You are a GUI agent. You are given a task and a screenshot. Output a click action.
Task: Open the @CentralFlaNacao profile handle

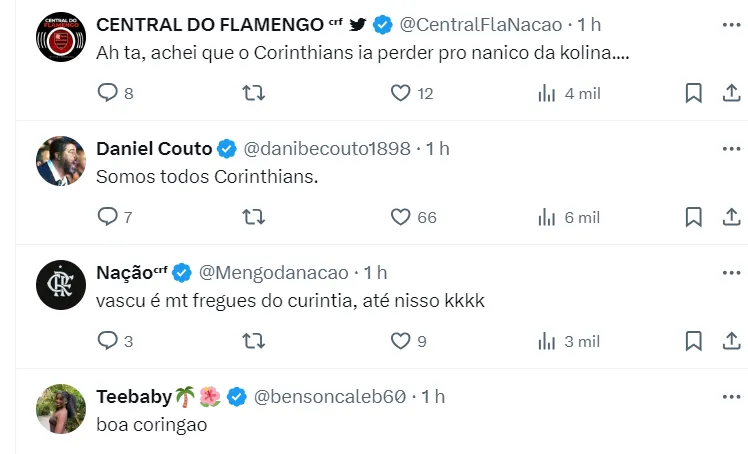481,24
